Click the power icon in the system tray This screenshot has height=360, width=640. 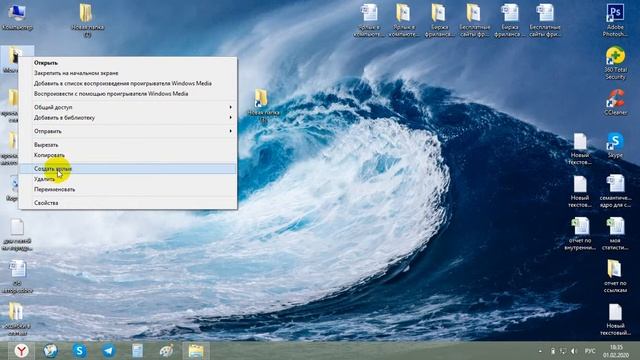(x=553, y=351)
